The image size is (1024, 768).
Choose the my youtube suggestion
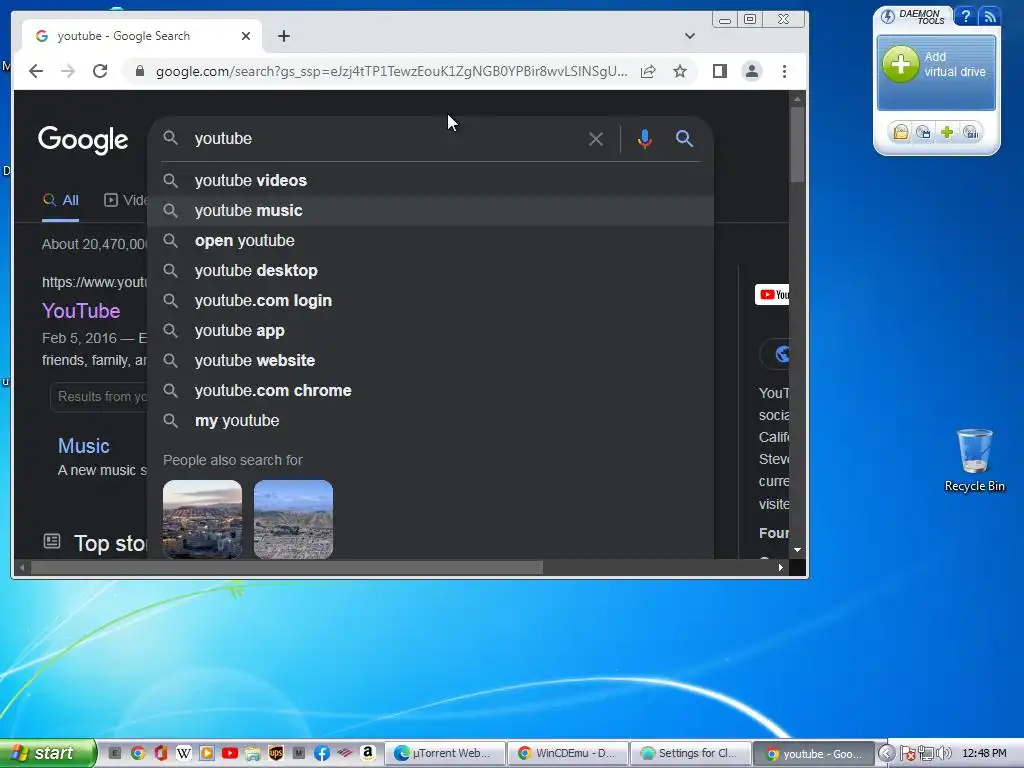(x=430, y=421)
